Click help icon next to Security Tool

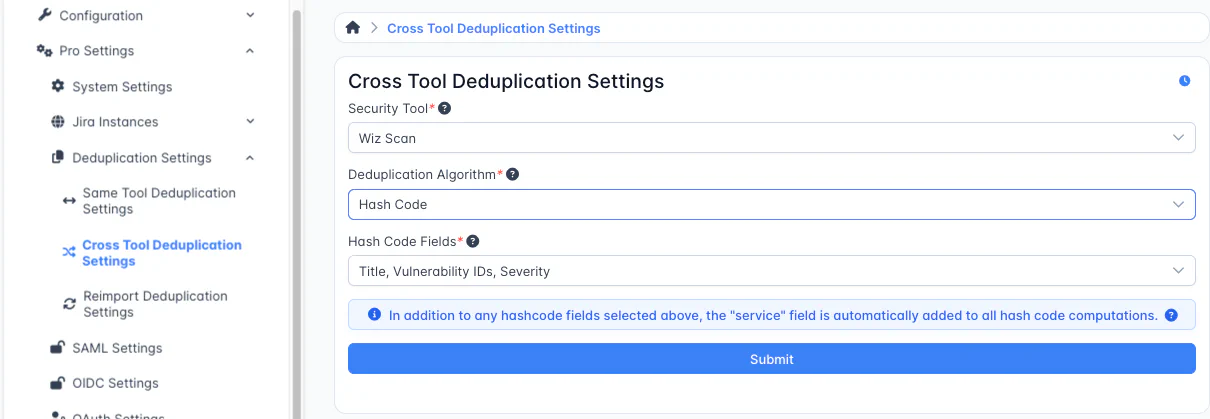tap(445, 108)
